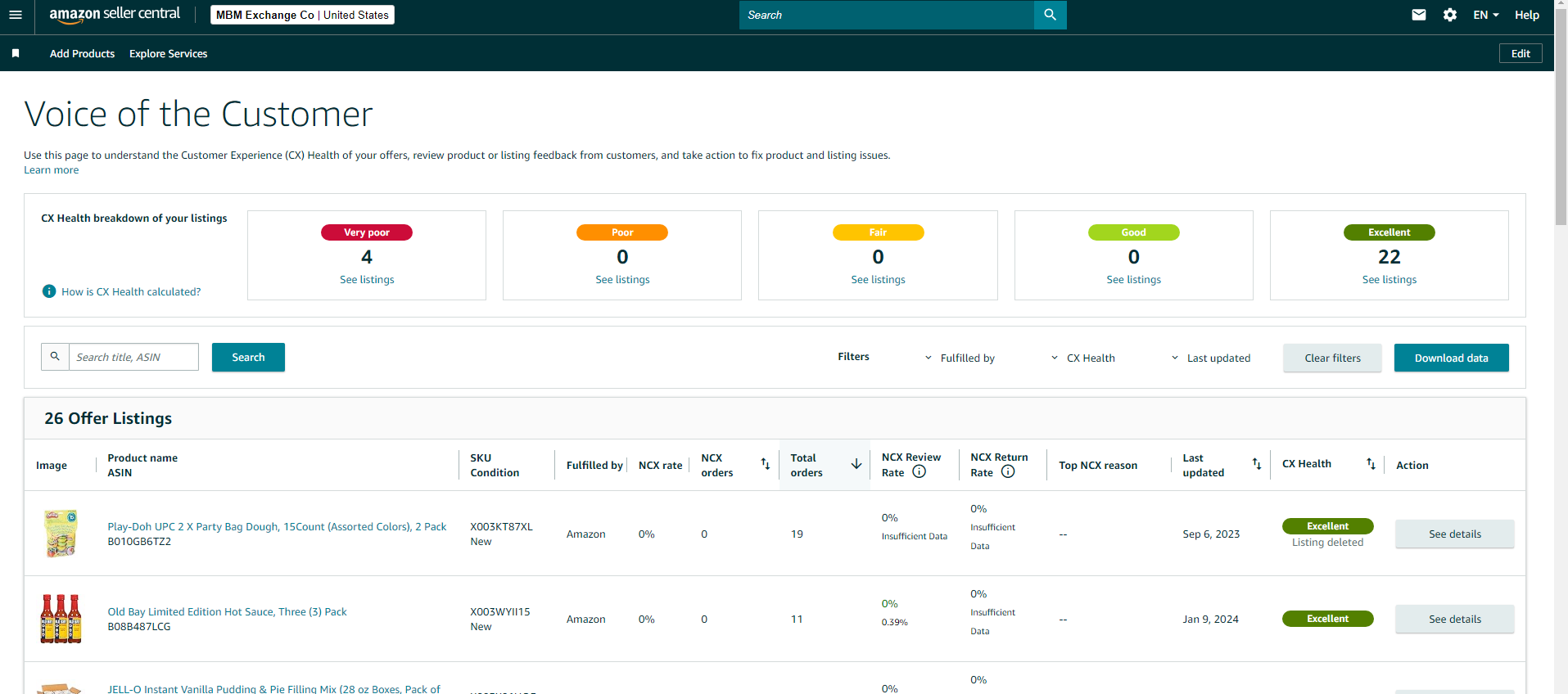
Task: See listings under Poor
Action: [622, 279]
